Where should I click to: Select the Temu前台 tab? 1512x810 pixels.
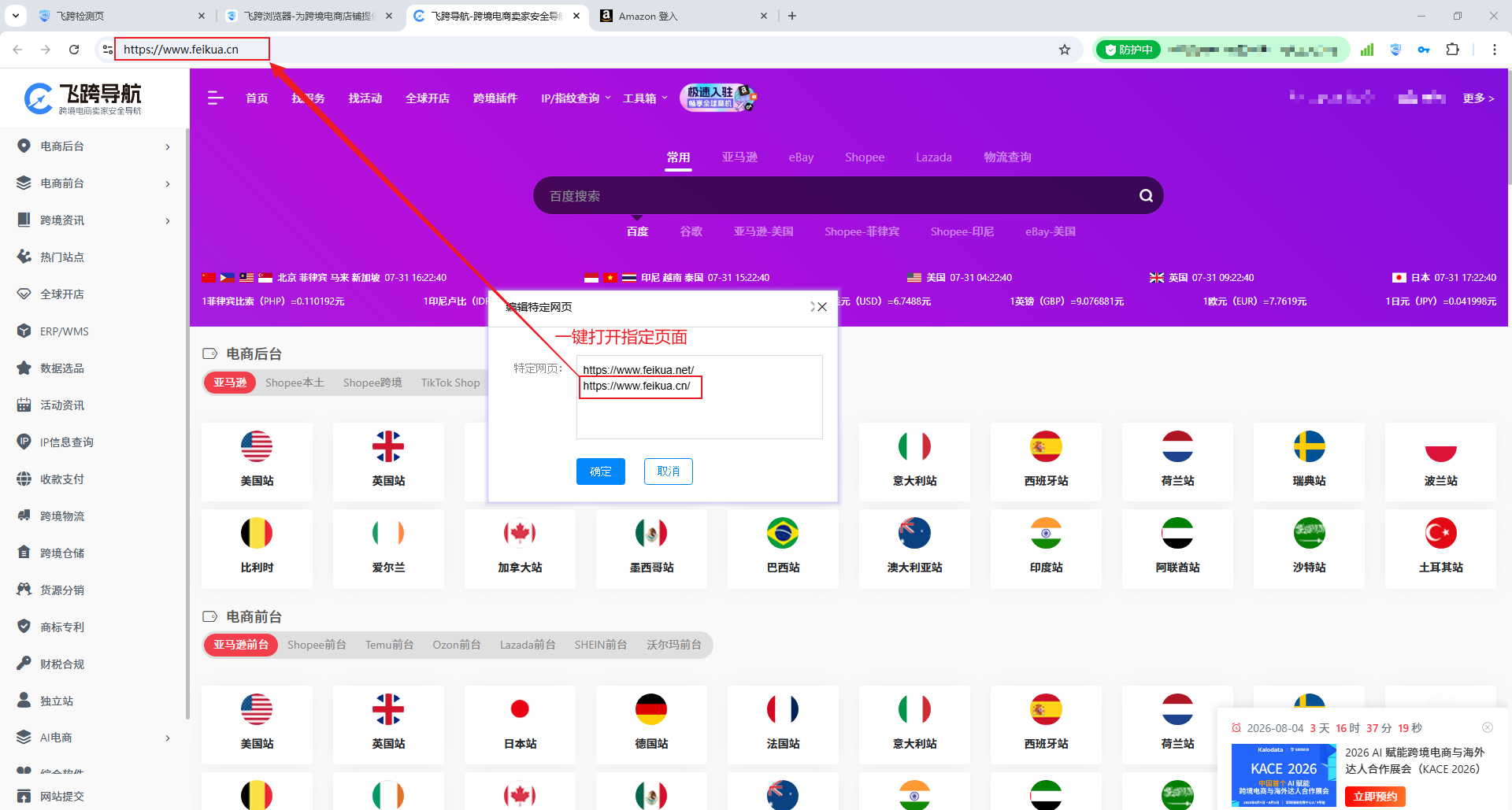pos(389,645)
